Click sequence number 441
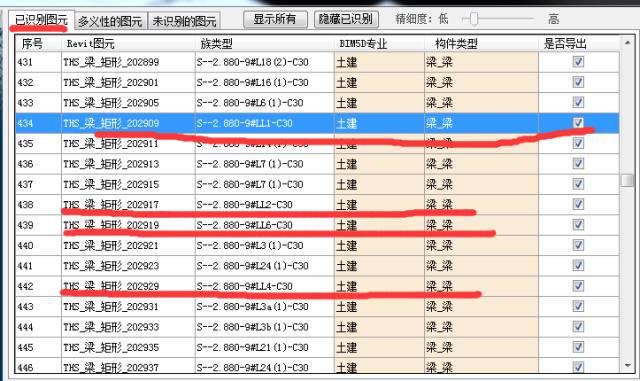Image resolution: width=640 pixels, height=381 pixels. coord(25,266)
